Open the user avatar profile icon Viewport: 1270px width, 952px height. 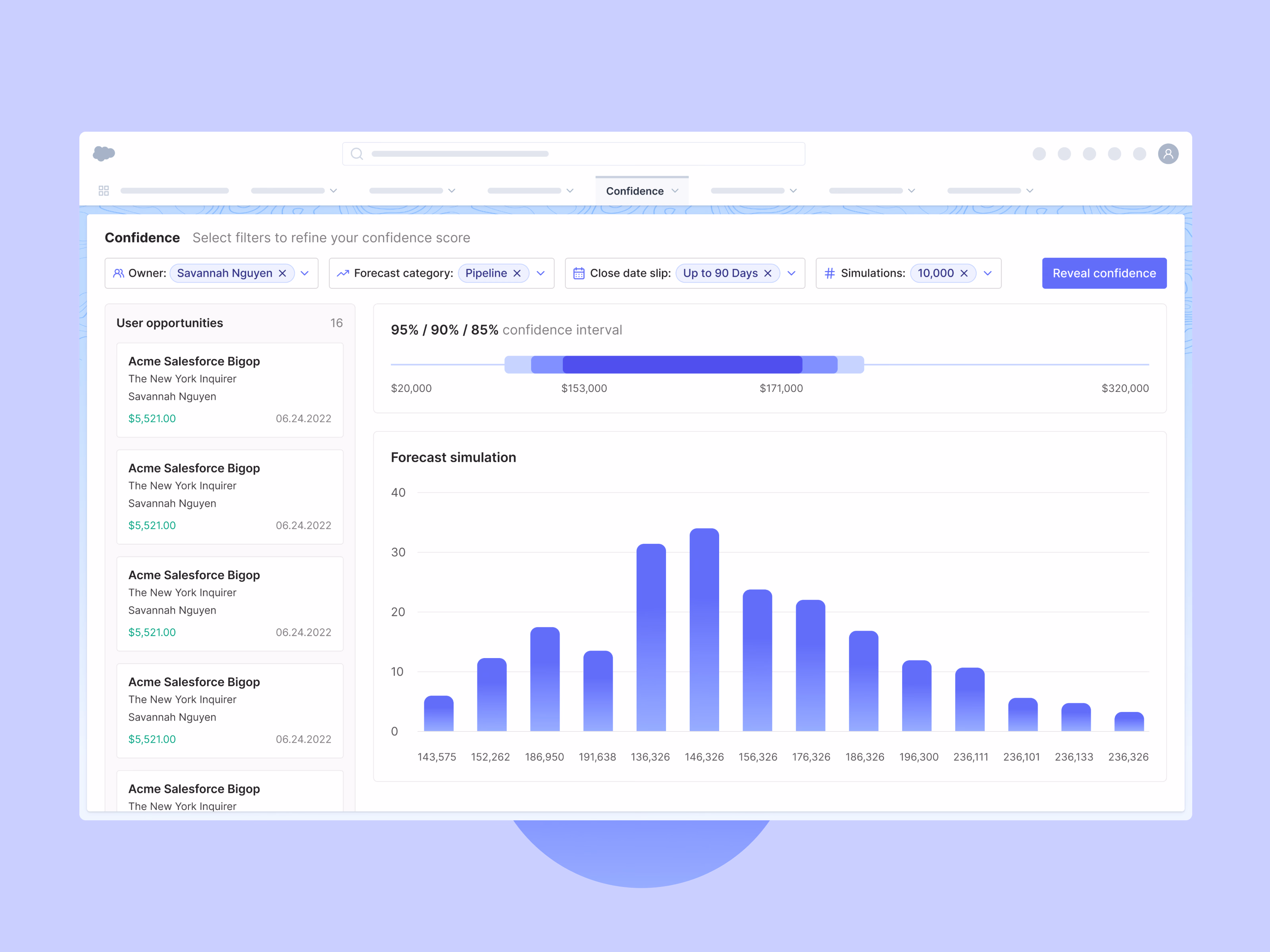[1168, 154]
